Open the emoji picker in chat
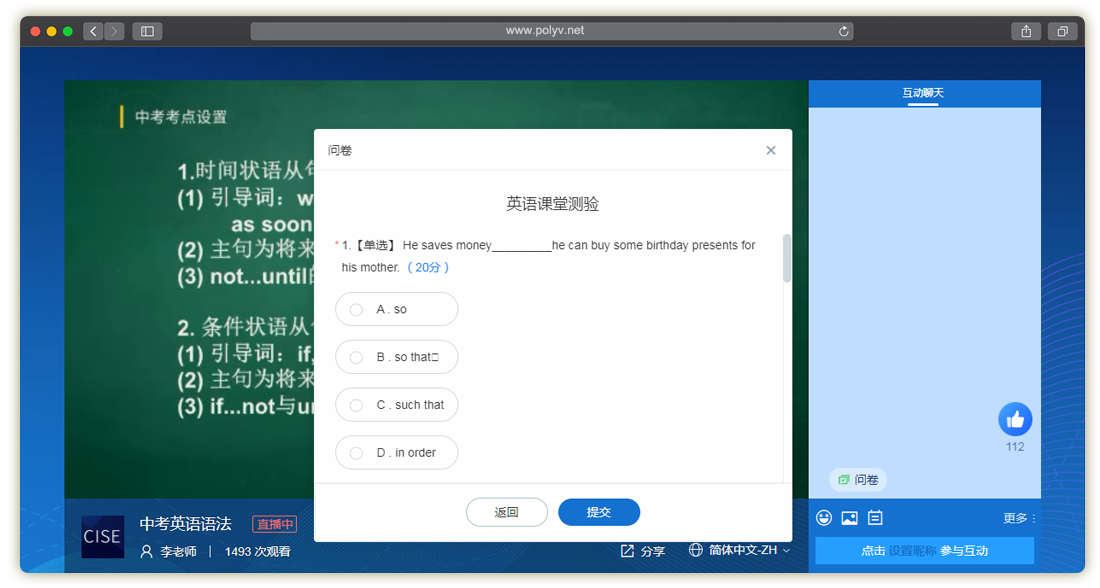 coord(824,518)
